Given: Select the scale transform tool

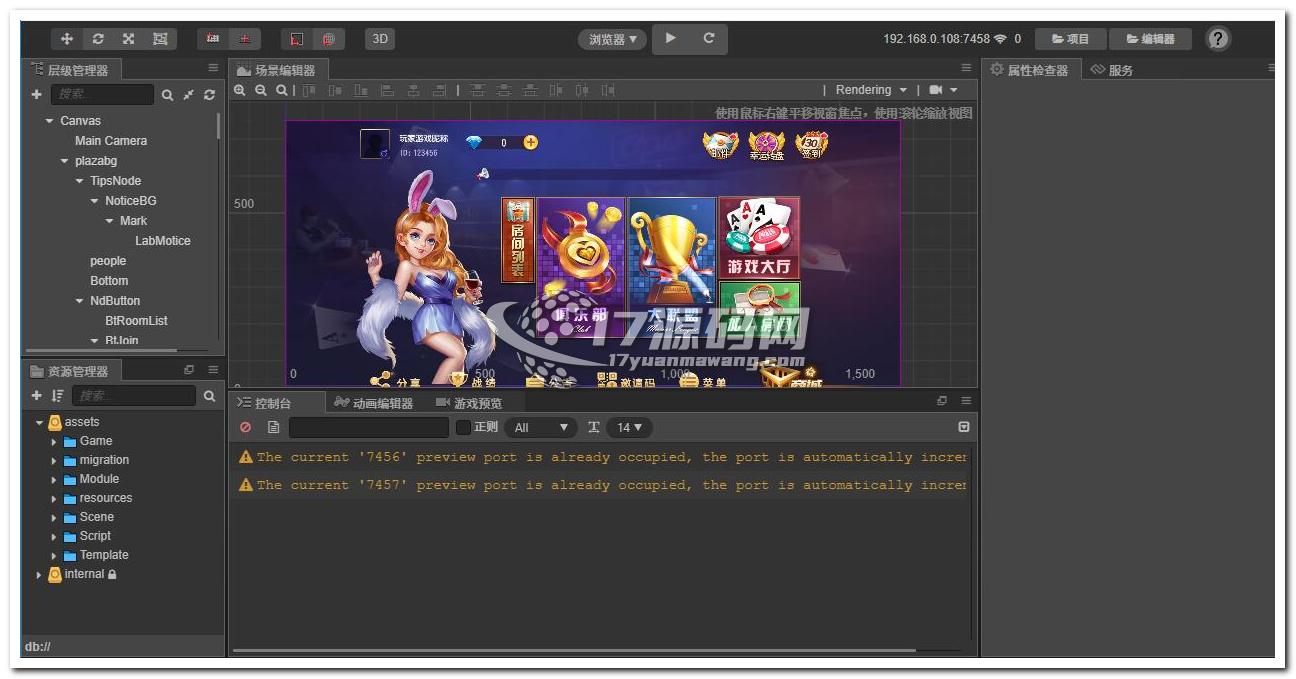Looking at the screenshot, I should [129, 39].
